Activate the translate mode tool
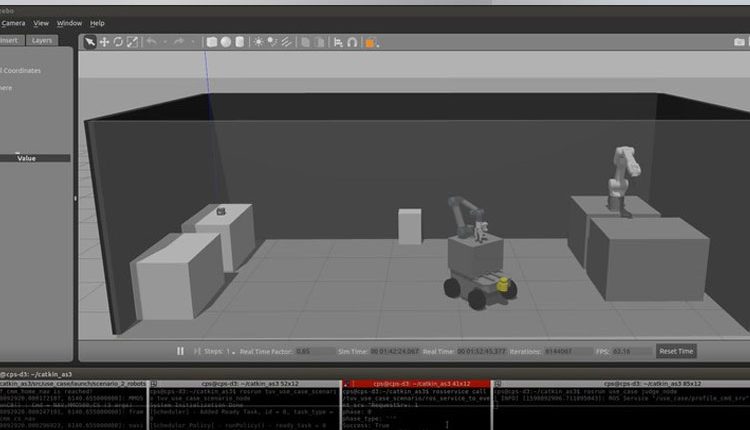This screenshot has width=750, height=430. 104,42
